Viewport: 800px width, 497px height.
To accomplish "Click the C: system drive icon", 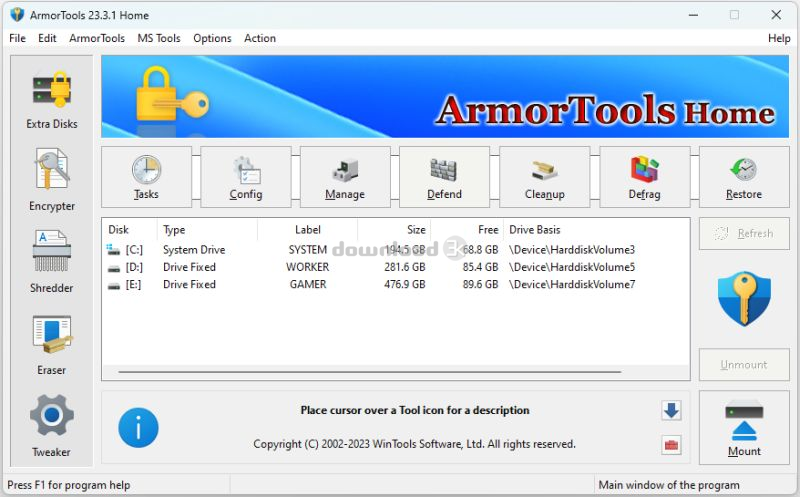I will click(x=113, y=250).
